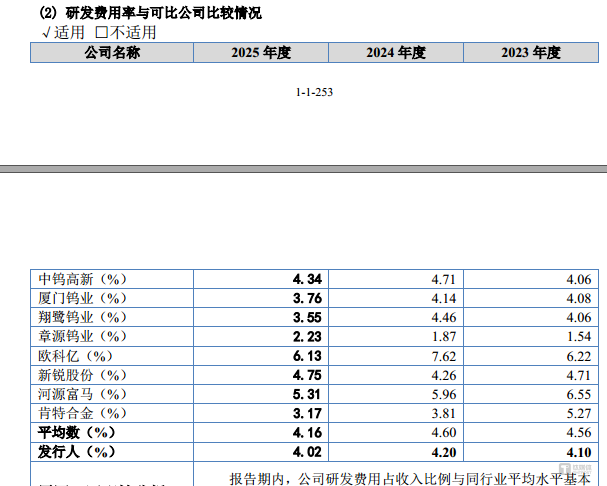Click 平均数 2023 value 4.56

tap(579, 432)
